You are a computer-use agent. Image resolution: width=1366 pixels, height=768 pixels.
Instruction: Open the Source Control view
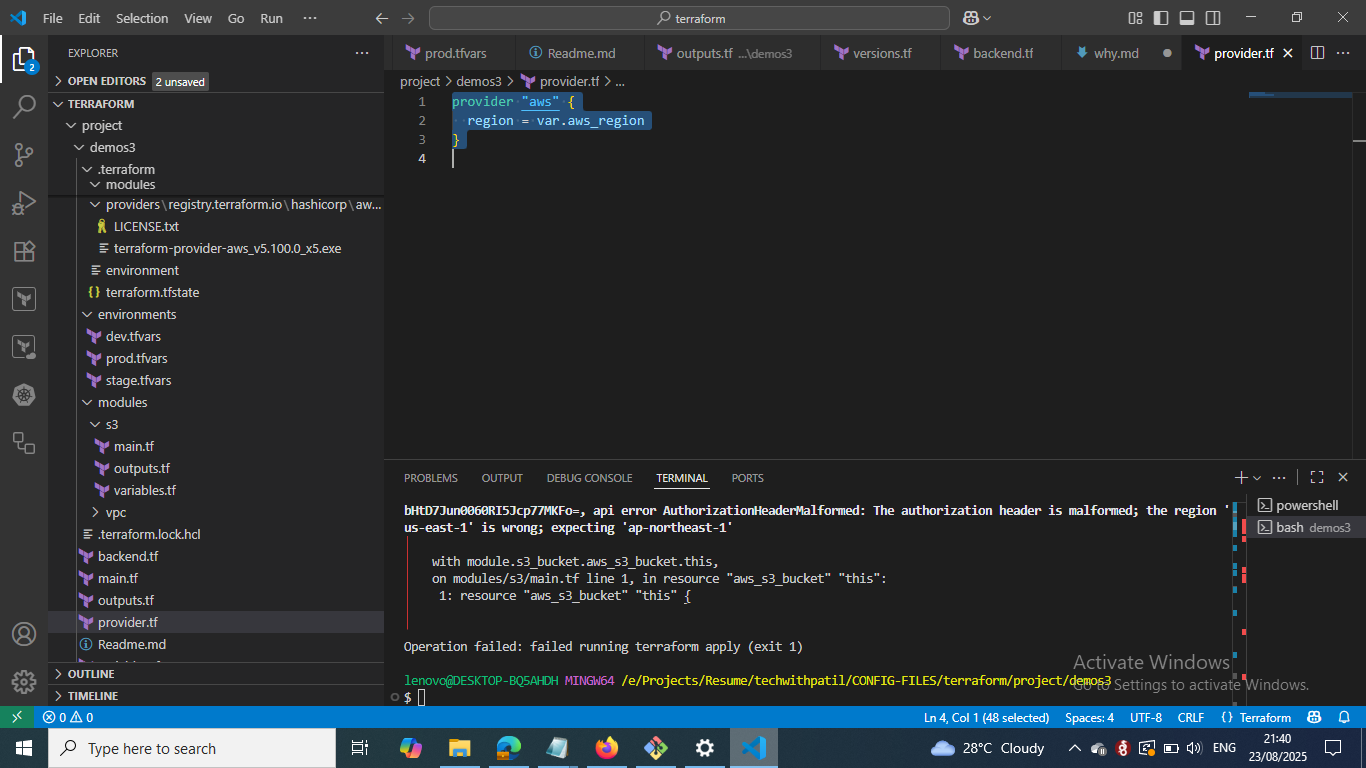click(x=24, y=154)
